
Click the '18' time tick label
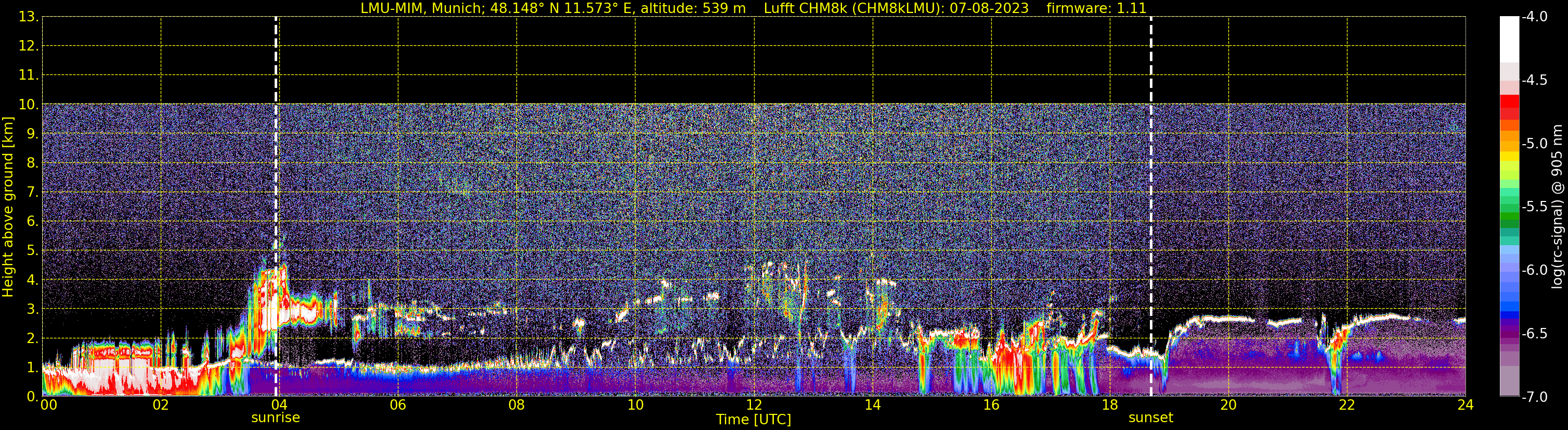click(1110, 405)
